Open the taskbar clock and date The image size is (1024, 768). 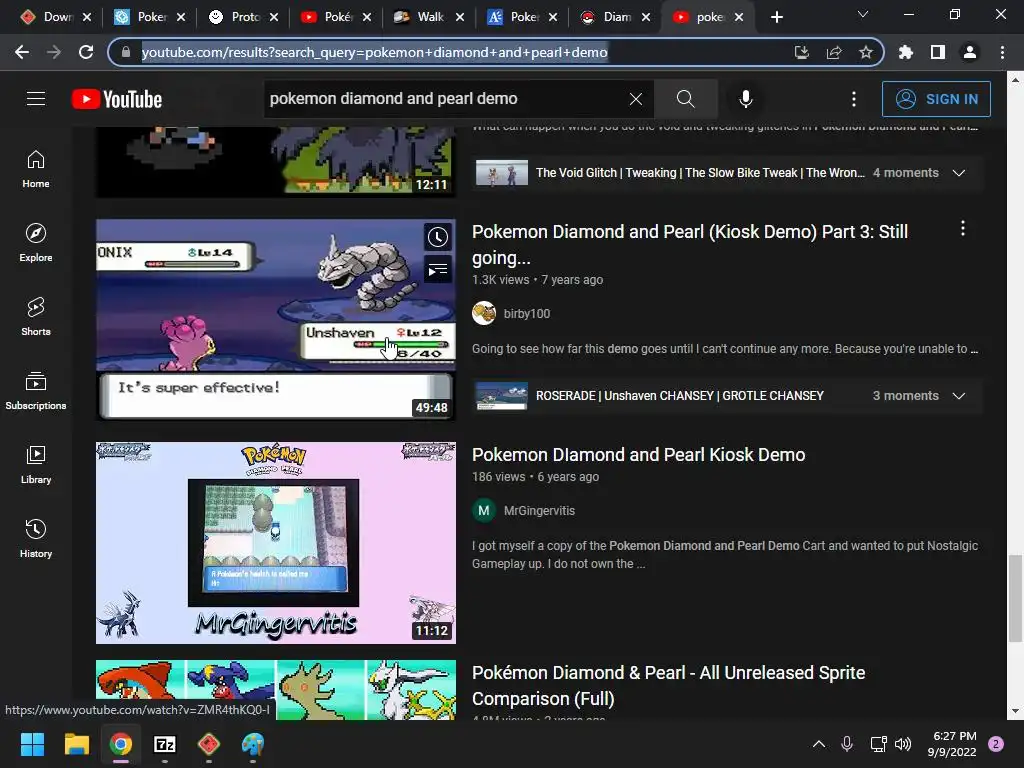[x=953, y=744]
